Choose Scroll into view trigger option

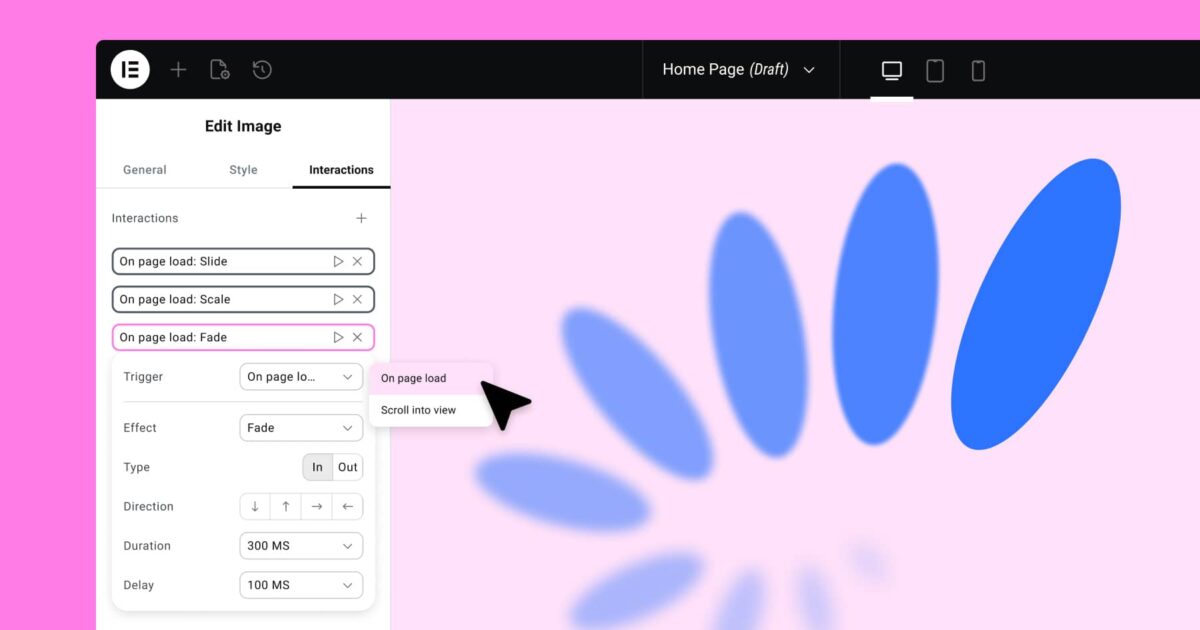[431, 410]
